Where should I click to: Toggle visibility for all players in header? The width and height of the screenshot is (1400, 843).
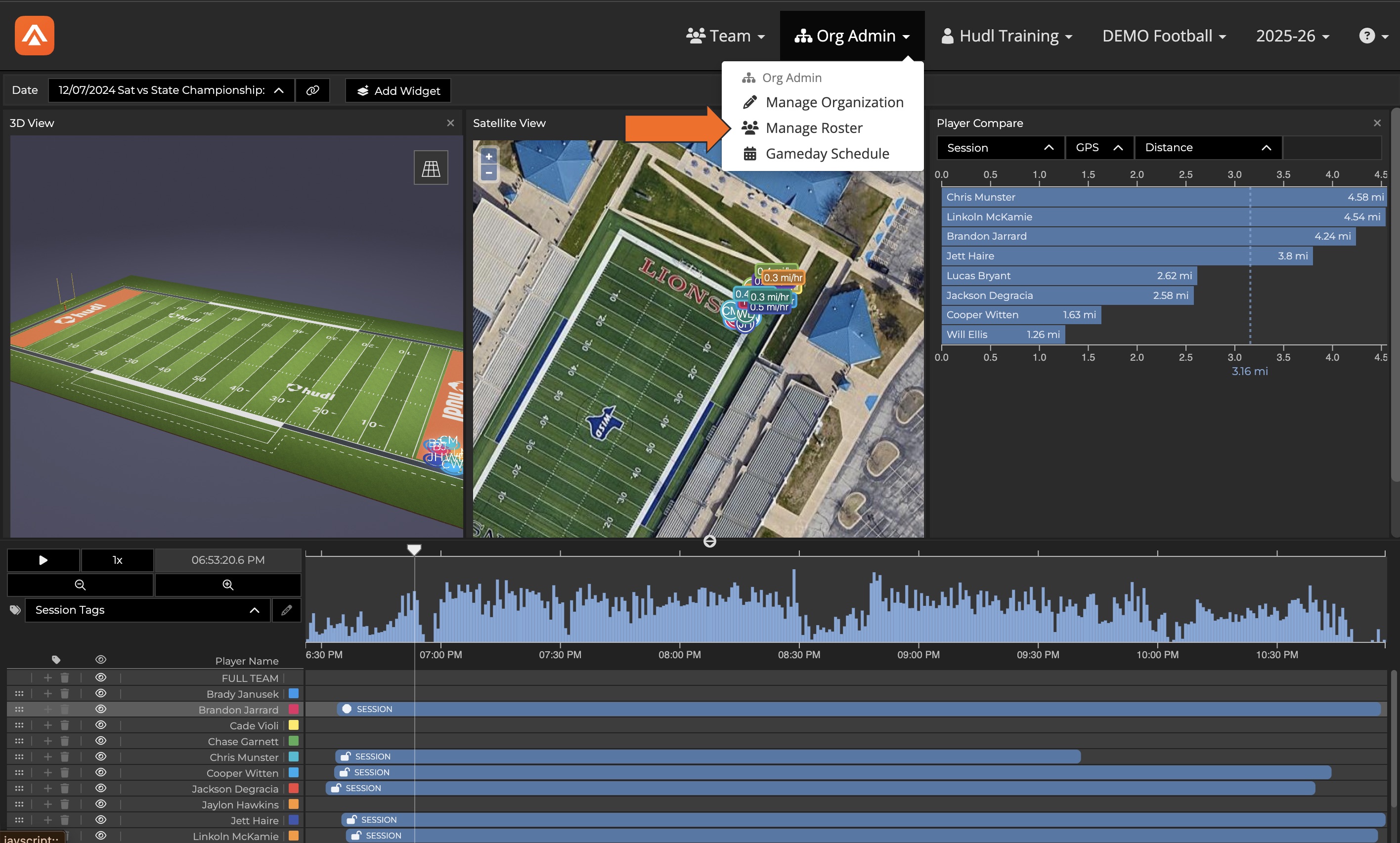coord(100,660)
